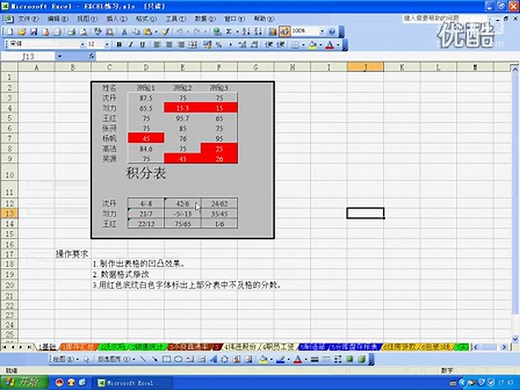Open the 数据 (Data) menu
The image size is (520, 390).
(x=205, y=19)
